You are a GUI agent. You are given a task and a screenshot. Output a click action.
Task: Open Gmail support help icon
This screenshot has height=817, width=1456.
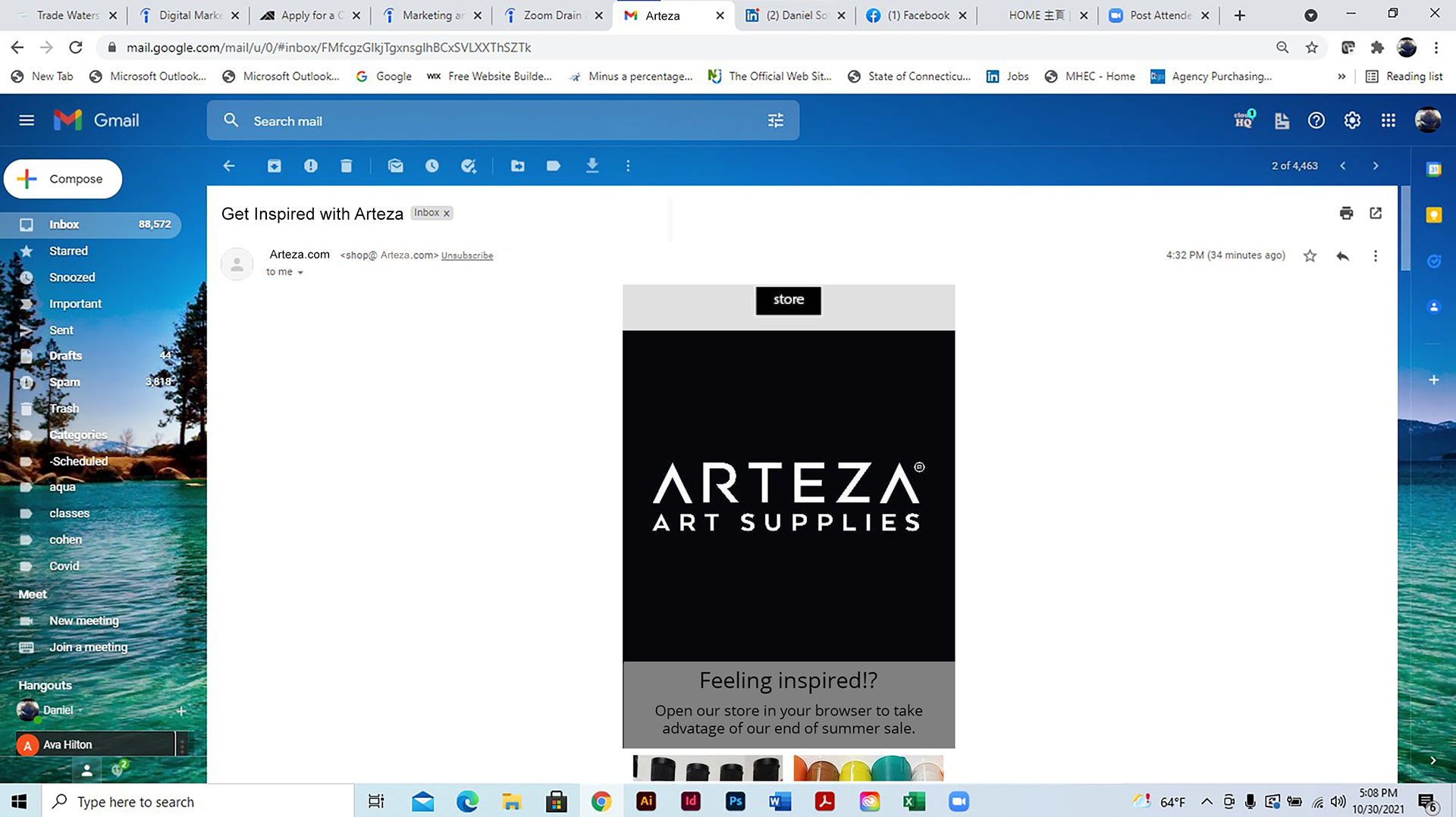1316,121
